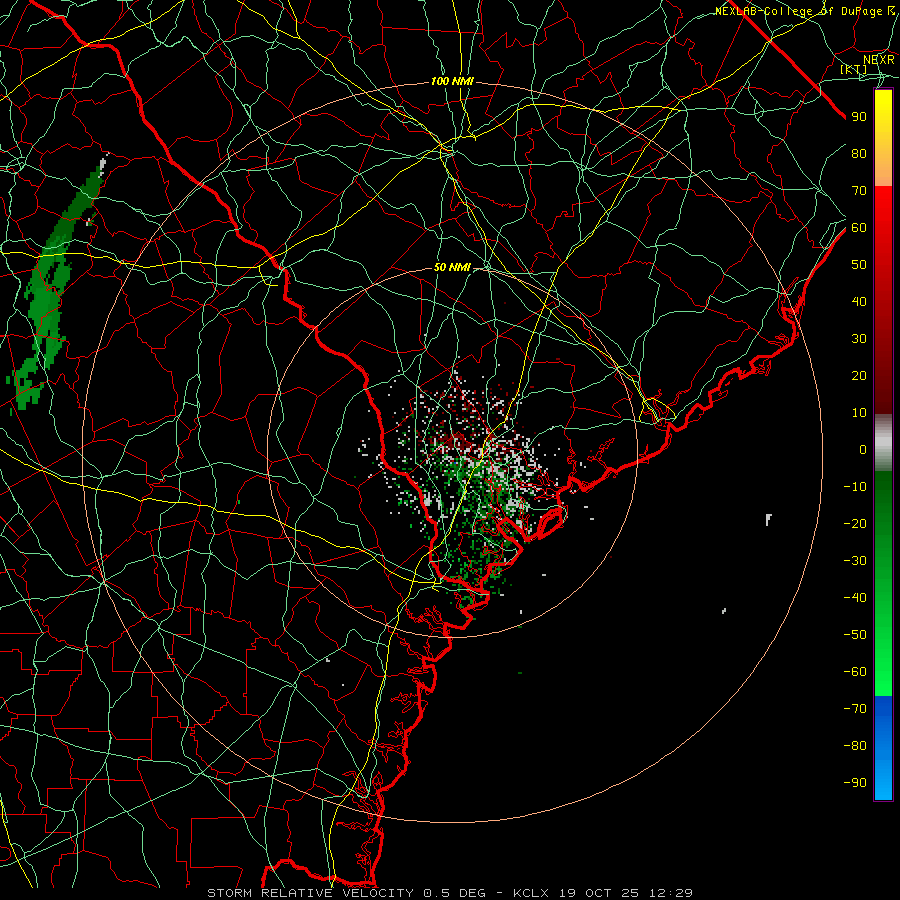Click the gray zero-velocity segment of the color scale
900x900 pixels.
click(x=883, y=442)
